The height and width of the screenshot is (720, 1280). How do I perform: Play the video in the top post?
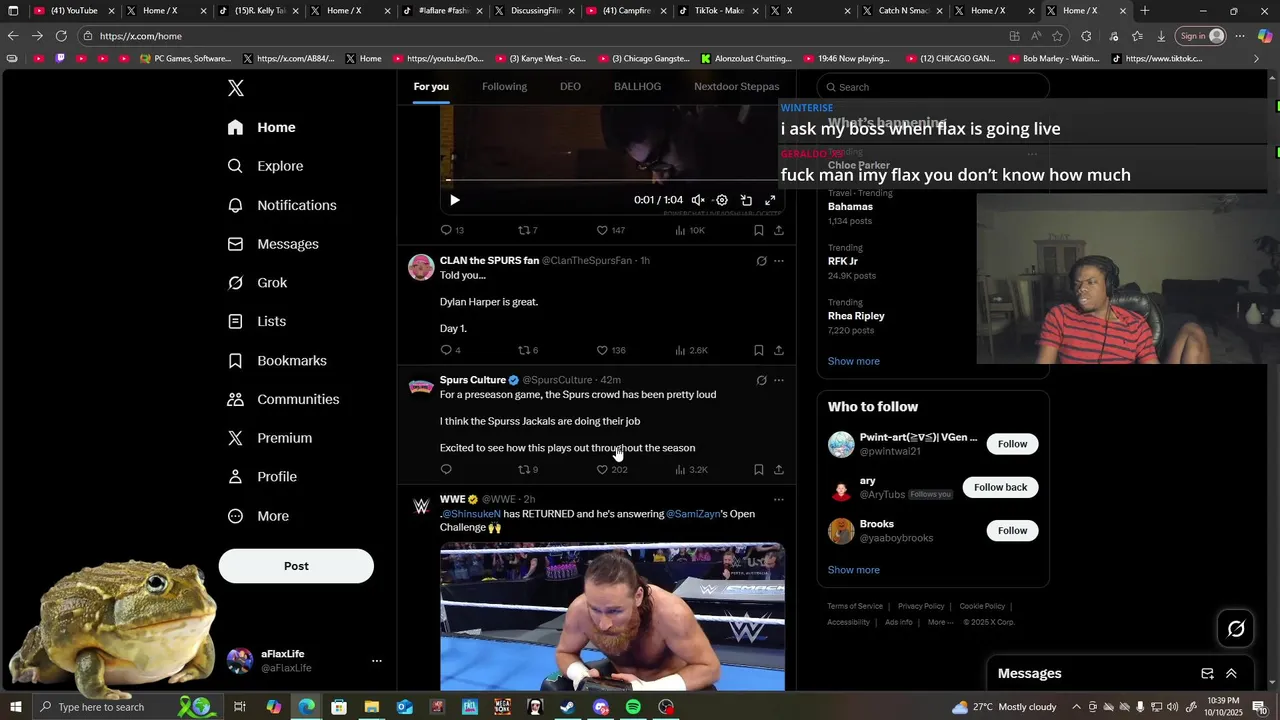(x=455, y=200)
